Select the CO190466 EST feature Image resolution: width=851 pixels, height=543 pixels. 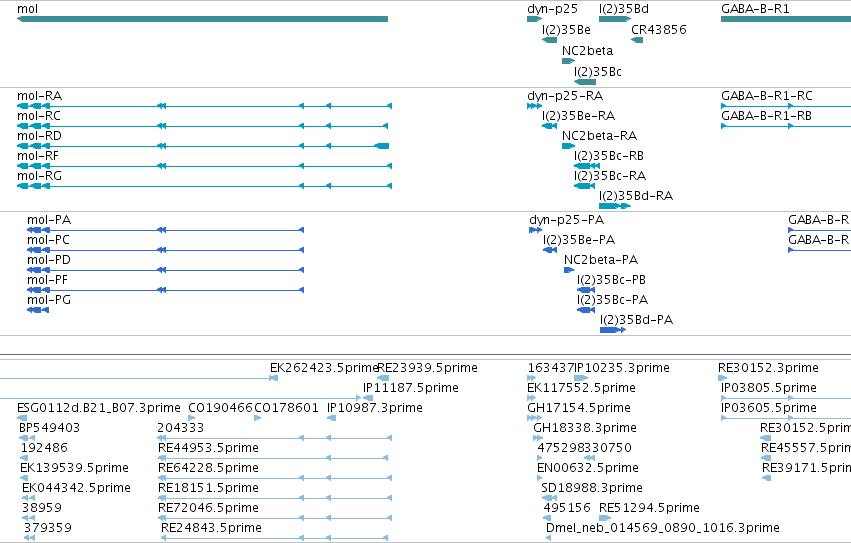tap(192, 418)
